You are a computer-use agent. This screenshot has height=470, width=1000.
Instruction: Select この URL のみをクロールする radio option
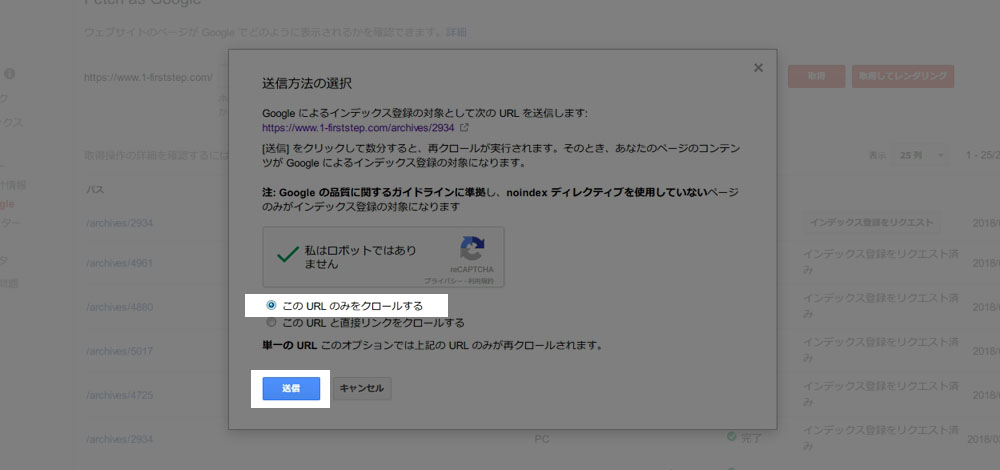click(271, 305)
